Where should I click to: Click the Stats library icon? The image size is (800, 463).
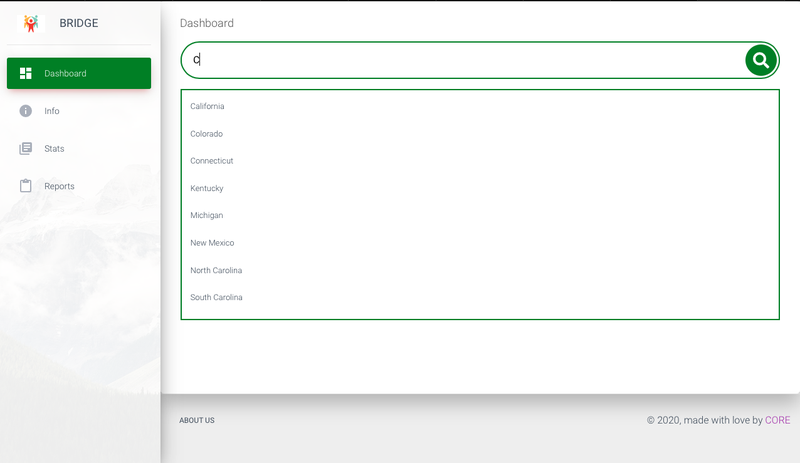click(x=26, y=149)
